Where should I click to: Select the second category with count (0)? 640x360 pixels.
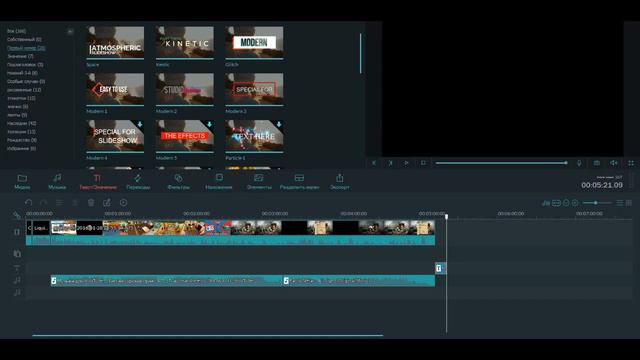pos(24,40)
